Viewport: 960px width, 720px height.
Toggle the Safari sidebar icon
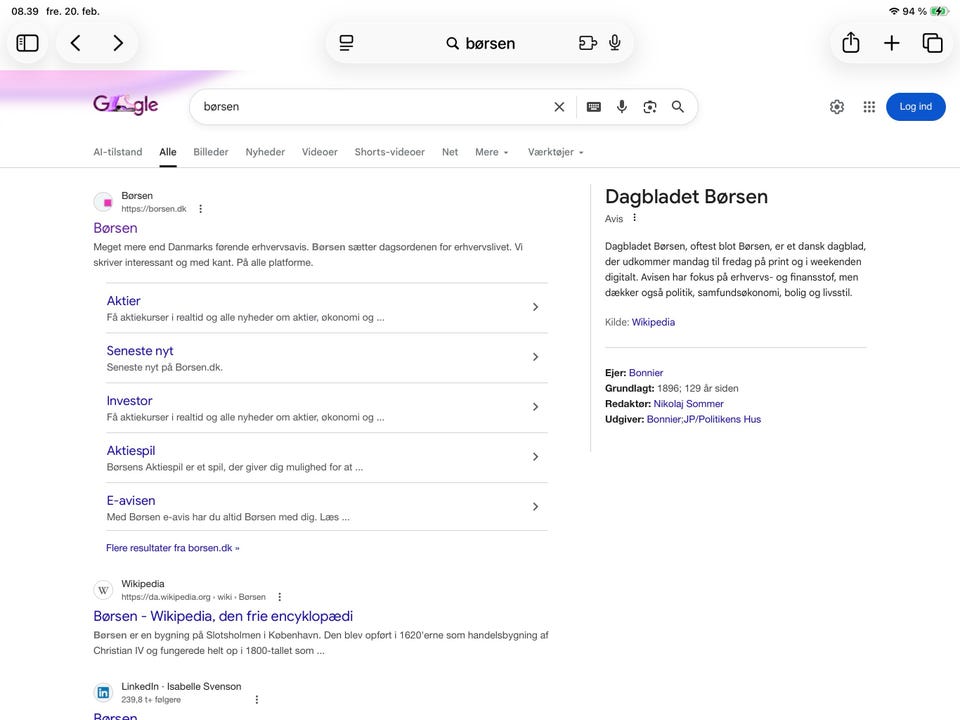point(27,43)
